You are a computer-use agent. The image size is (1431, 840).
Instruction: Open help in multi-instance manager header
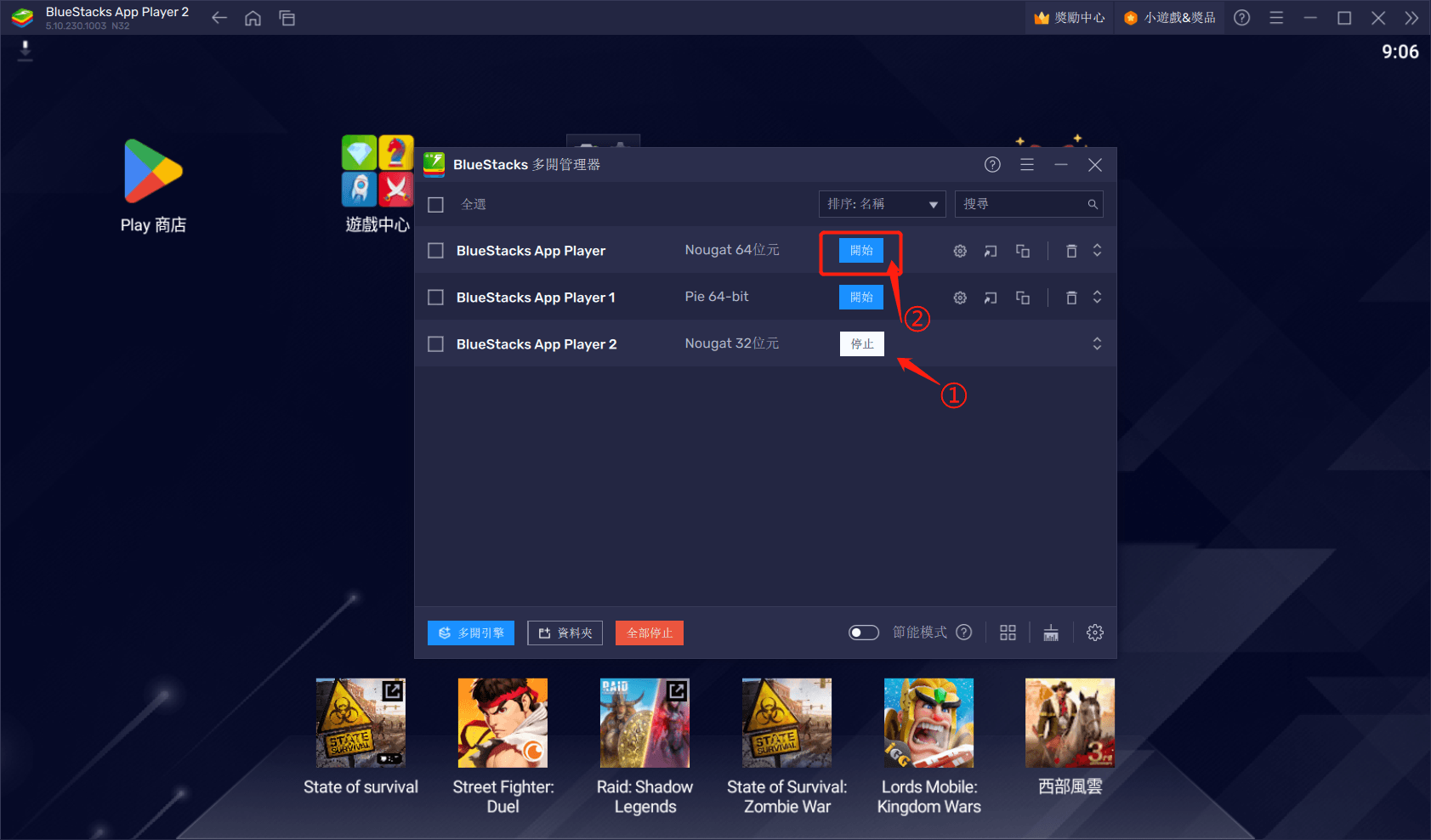992,165
